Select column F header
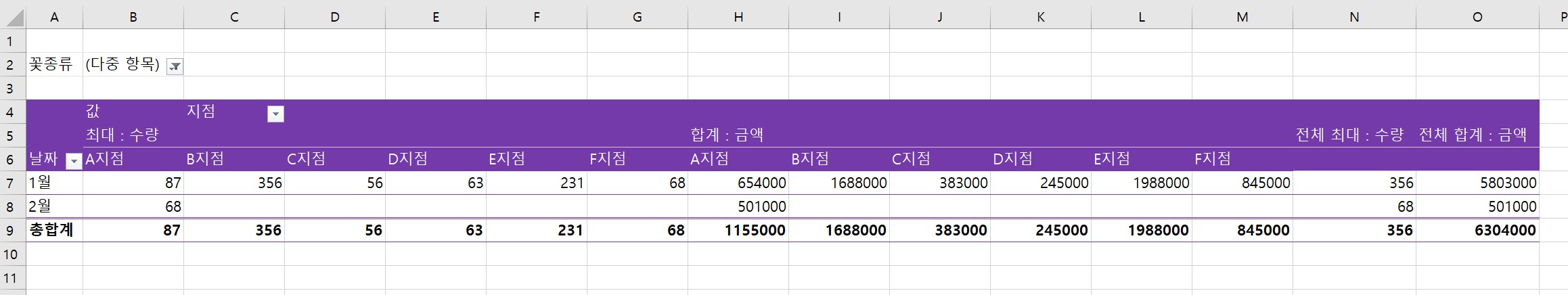Screen dimensions: 1568x295 (537, 17)
